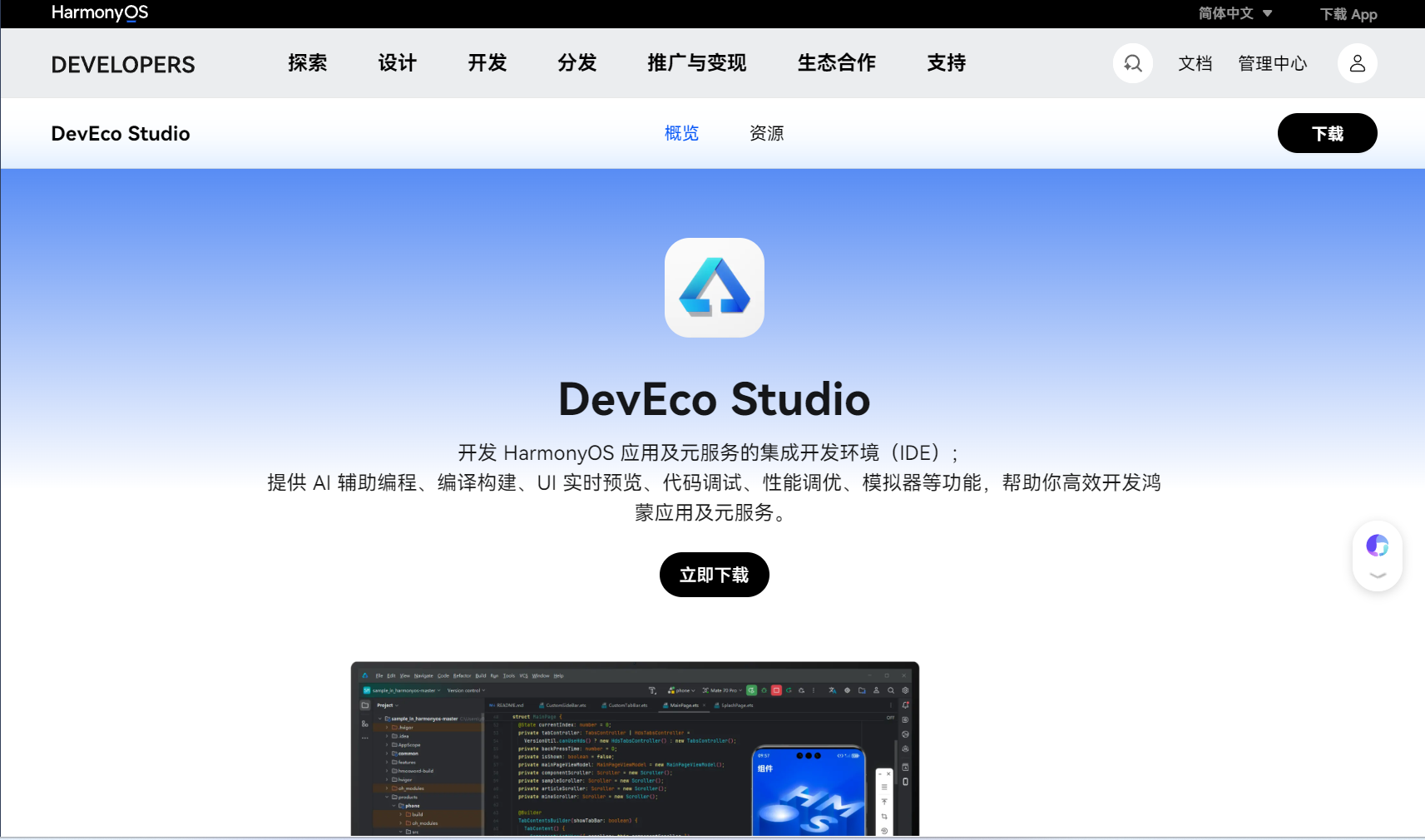
Task: Open the 开发 navigation menu
Action: 487,63
